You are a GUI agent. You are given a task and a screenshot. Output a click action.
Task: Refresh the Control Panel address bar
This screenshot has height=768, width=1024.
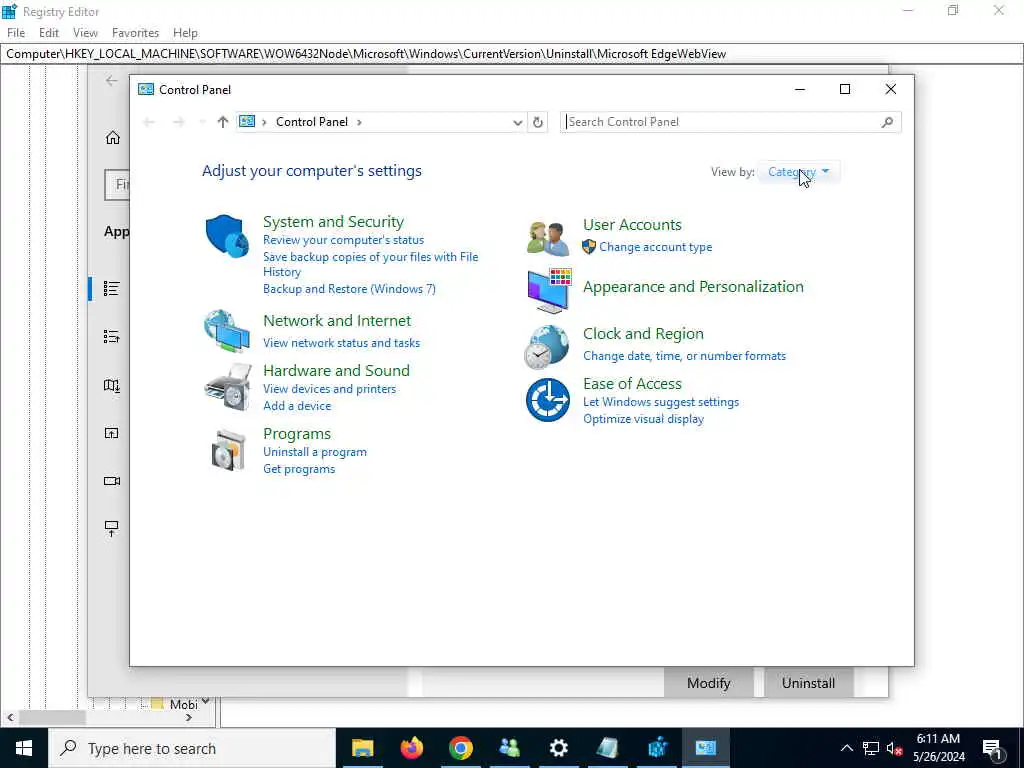(x=537, y=122)
